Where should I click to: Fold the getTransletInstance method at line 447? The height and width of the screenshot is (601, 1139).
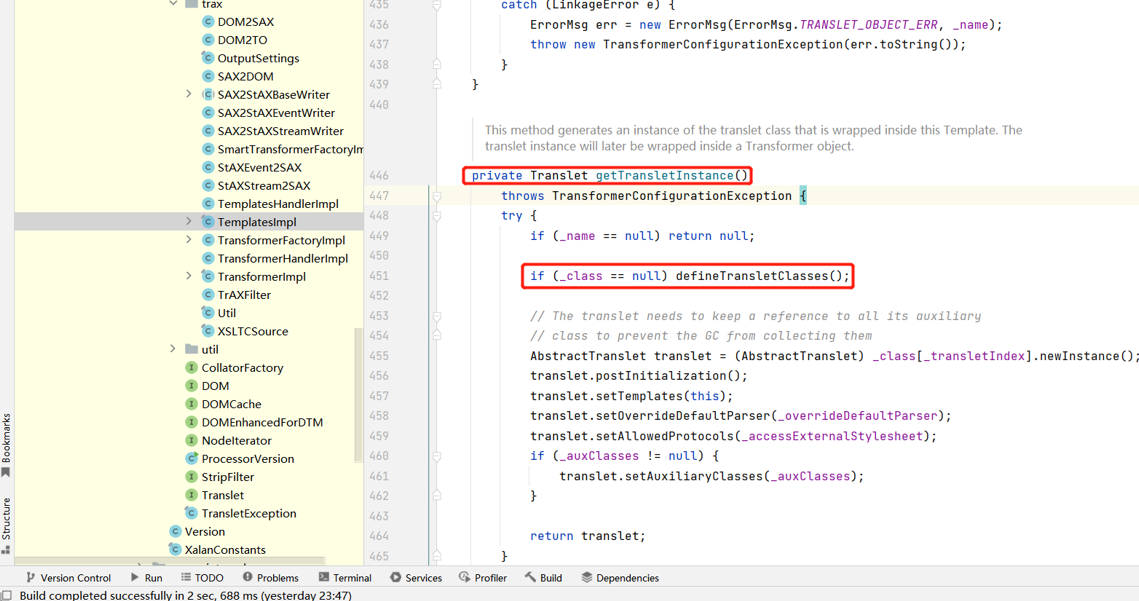437,196
